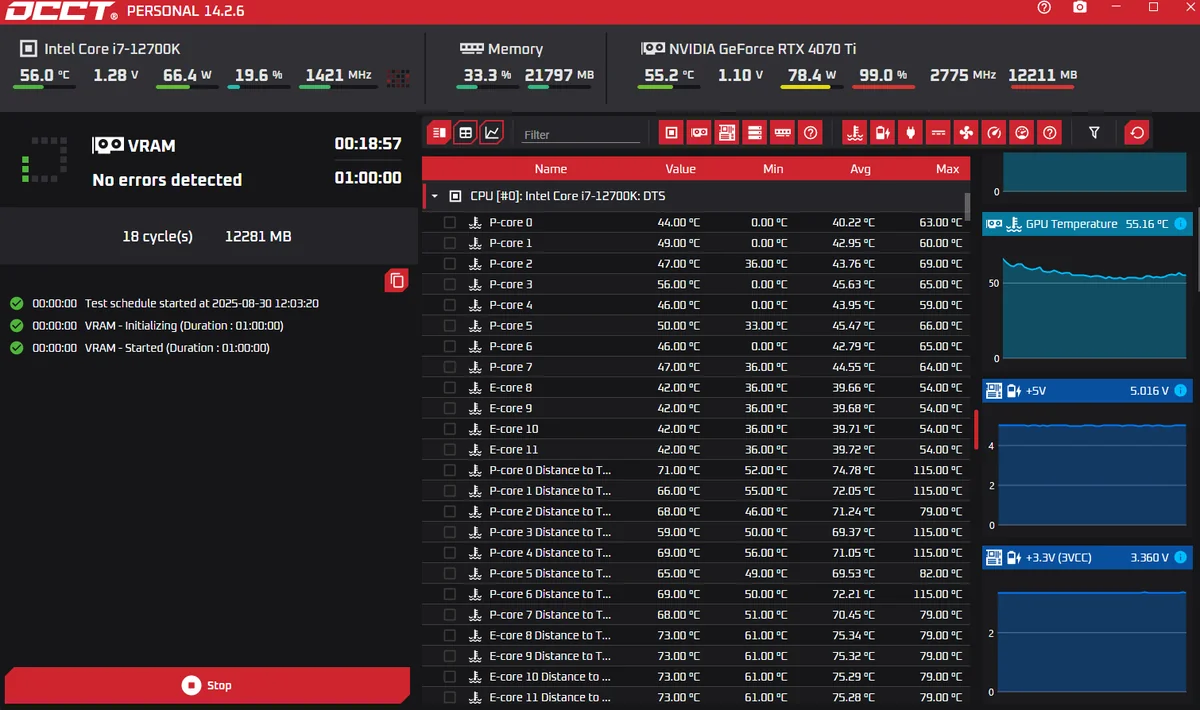Image resolution: width=1200 pixels, height=710 pixels.
Task: Click the power plug filter icon
Action: pos(910,132)
